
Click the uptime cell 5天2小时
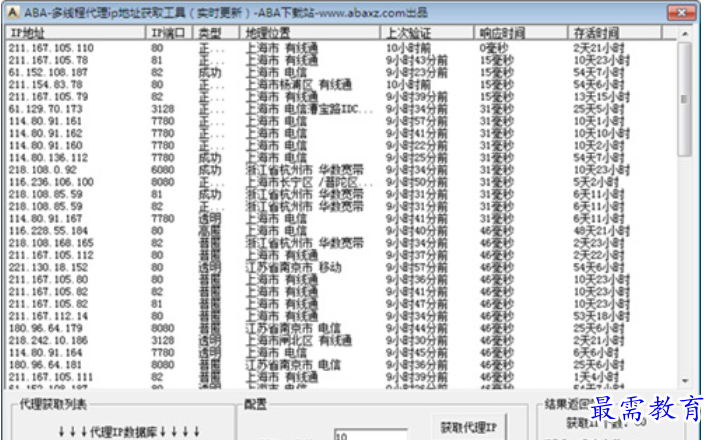pyautogui.click(x=596, y=182)
